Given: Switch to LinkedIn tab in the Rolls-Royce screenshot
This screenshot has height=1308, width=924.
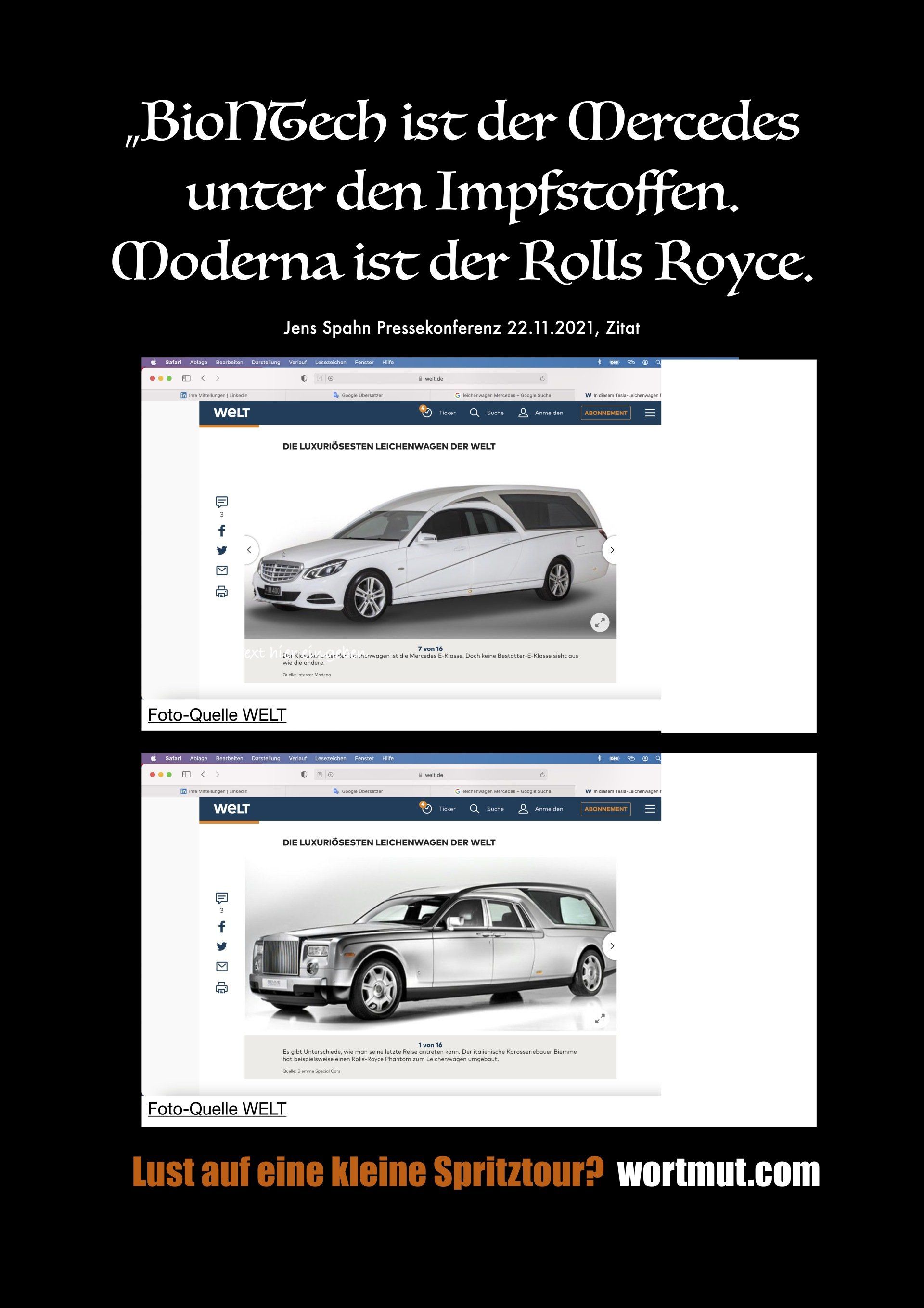Looking at the screenshot, I should tap(214, 791).
